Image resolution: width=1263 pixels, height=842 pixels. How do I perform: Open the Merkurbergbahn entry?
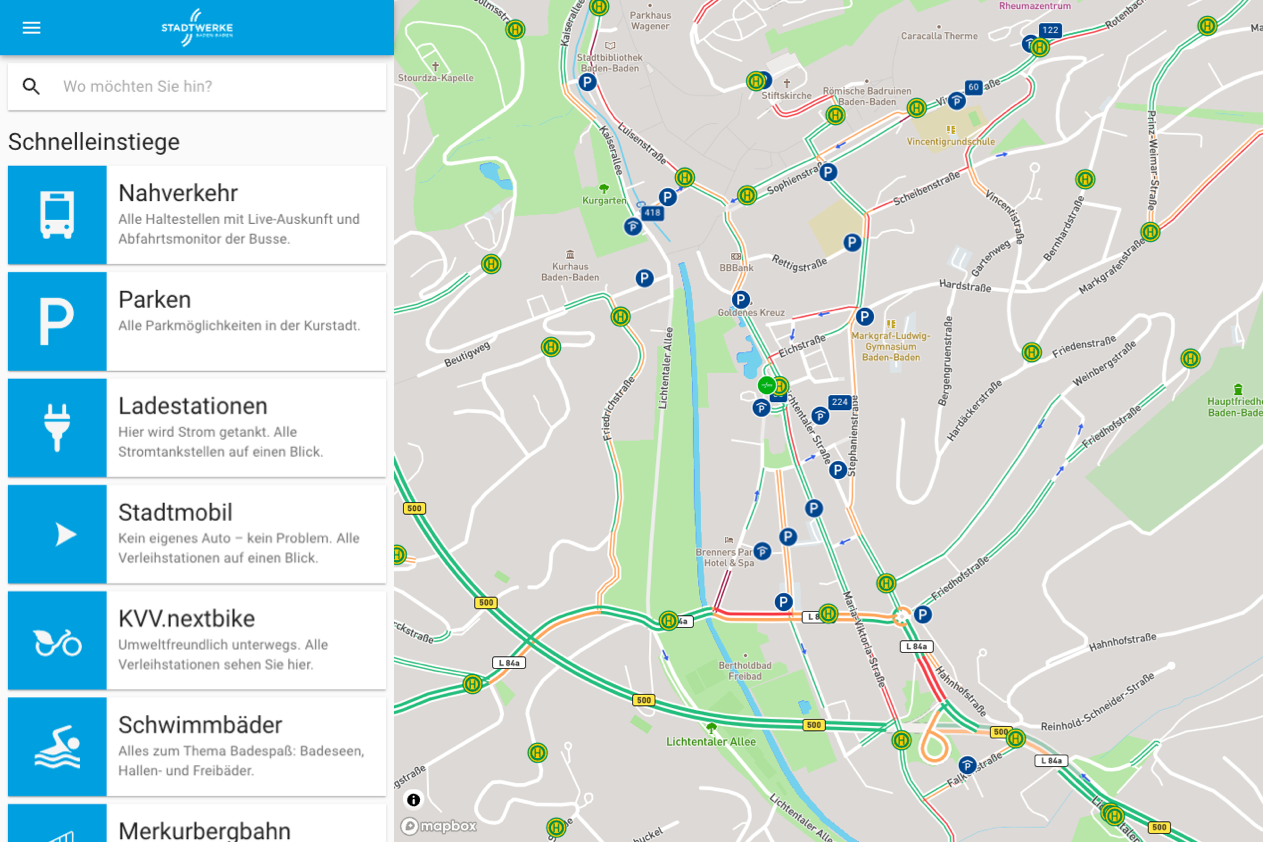pyautogui.click(x=204, y=830)
